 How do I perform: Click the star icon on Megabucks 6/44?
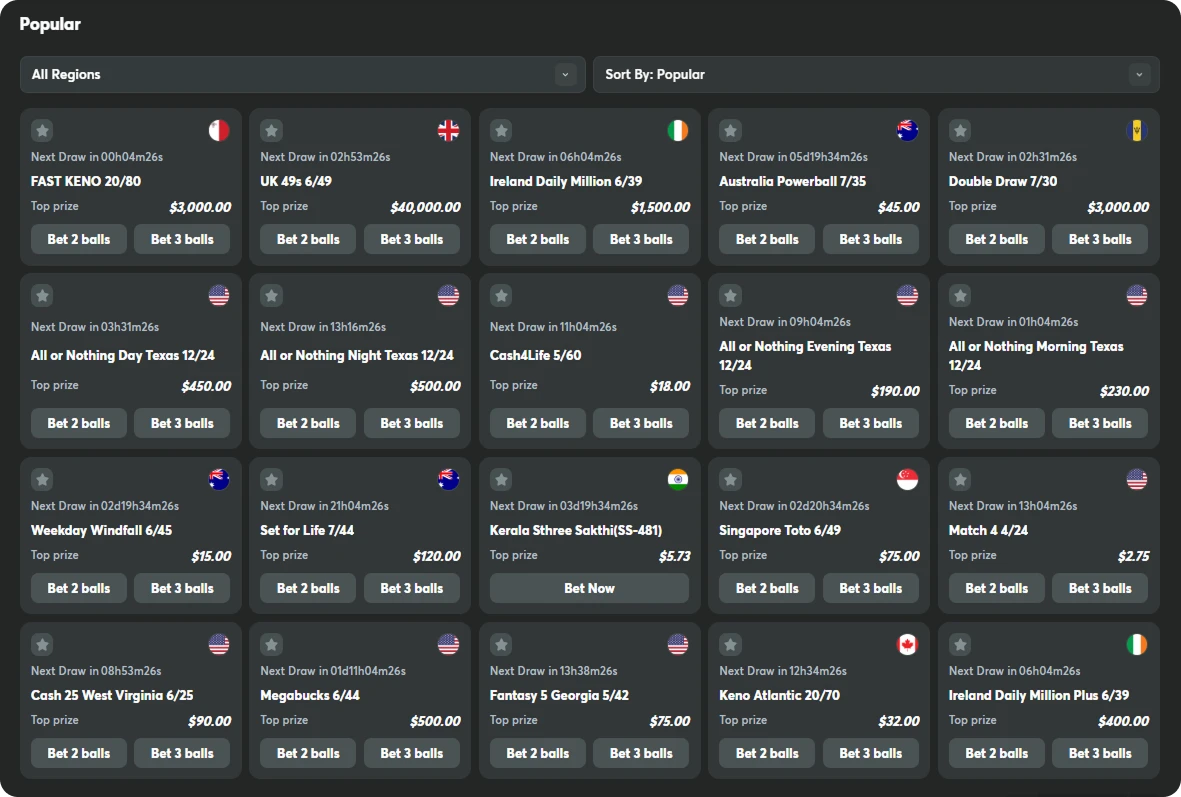pyautogui.click(x=271, y=644)
